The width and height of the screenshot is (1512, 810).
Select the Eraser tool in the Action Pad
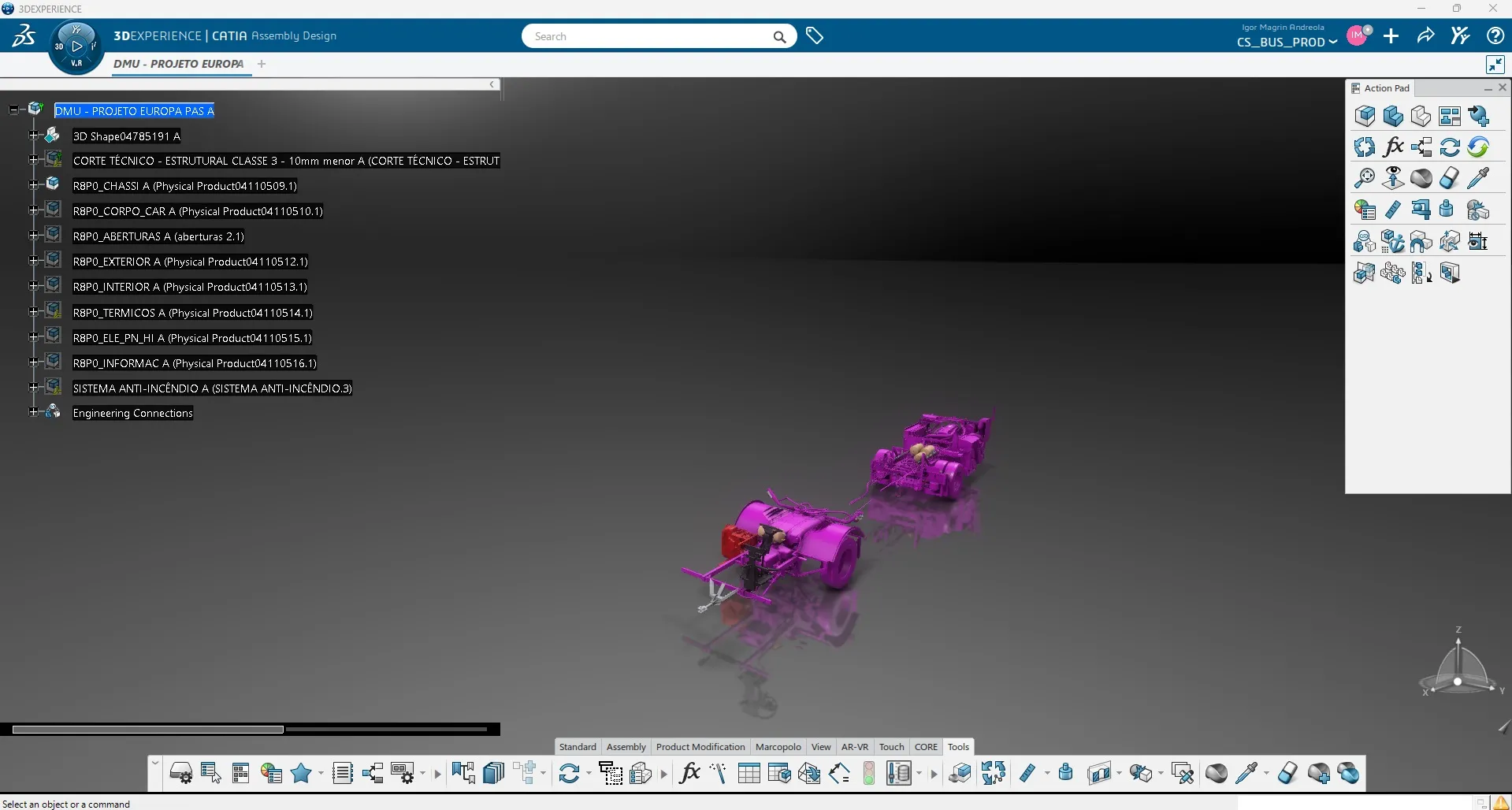coord(1449,178)
